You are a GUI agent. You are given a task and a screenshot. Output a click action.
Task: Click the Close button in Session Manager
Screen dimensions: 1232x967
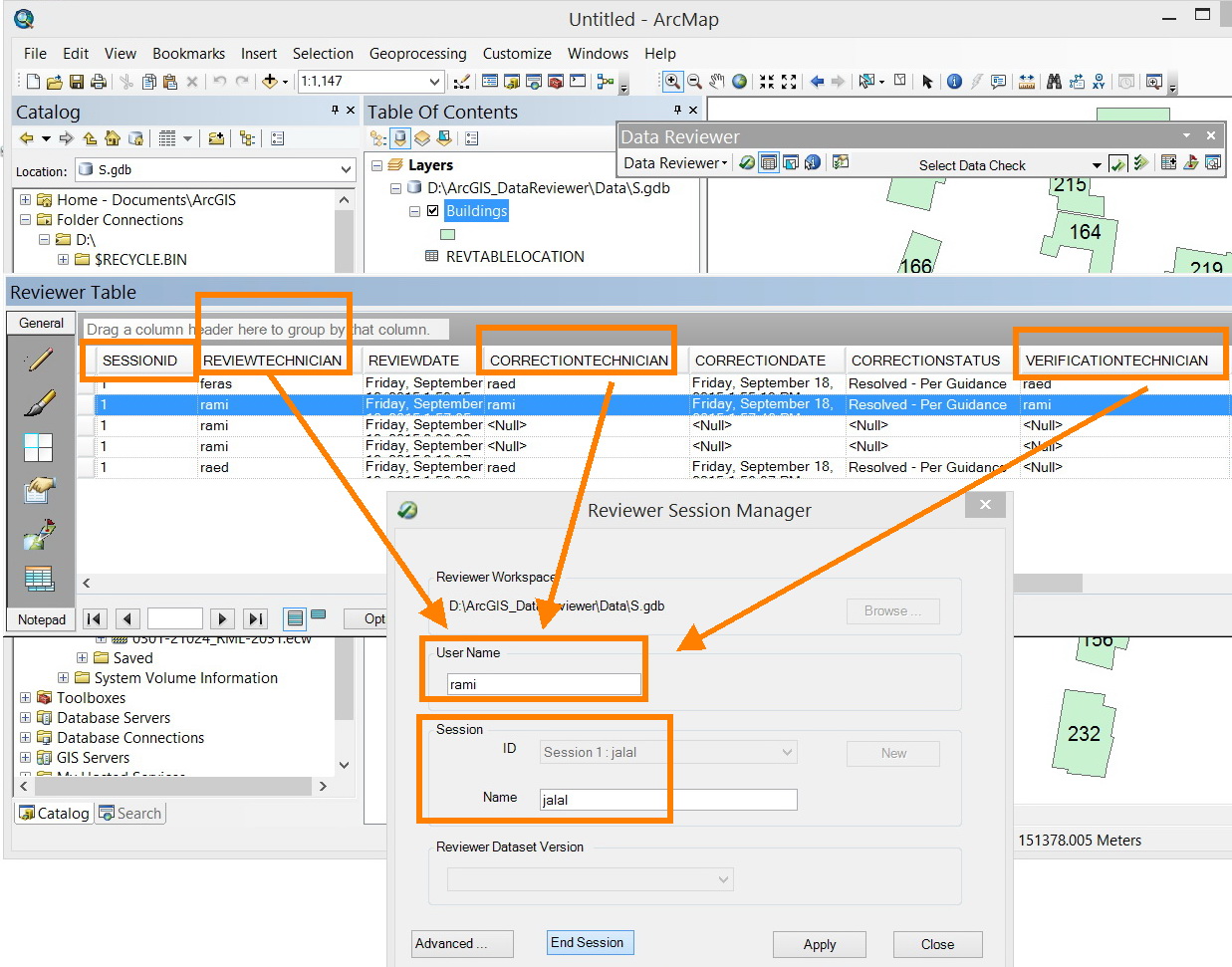[x=937, y=944]
